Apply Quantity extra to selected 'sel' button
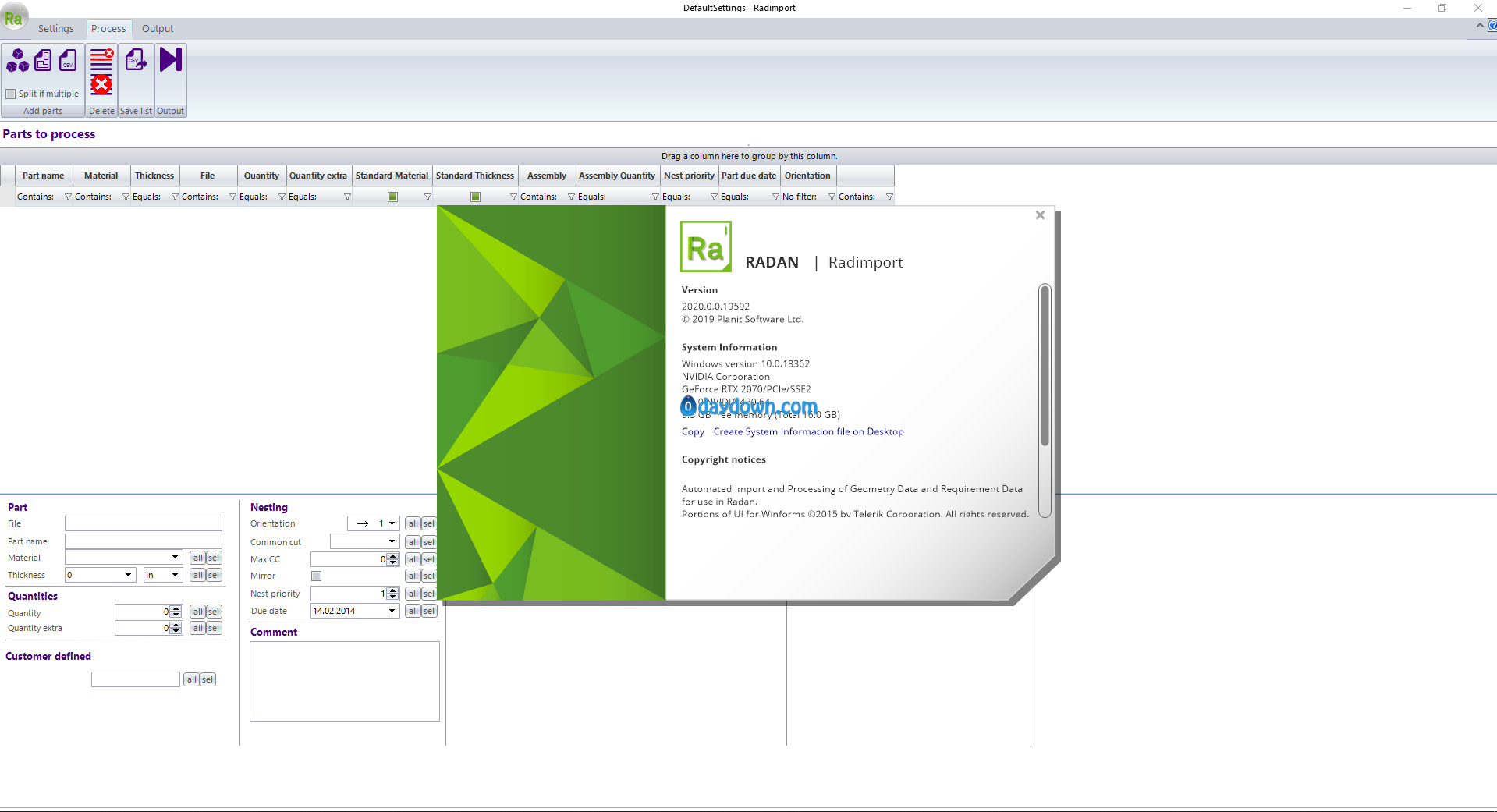 (214, 628)
